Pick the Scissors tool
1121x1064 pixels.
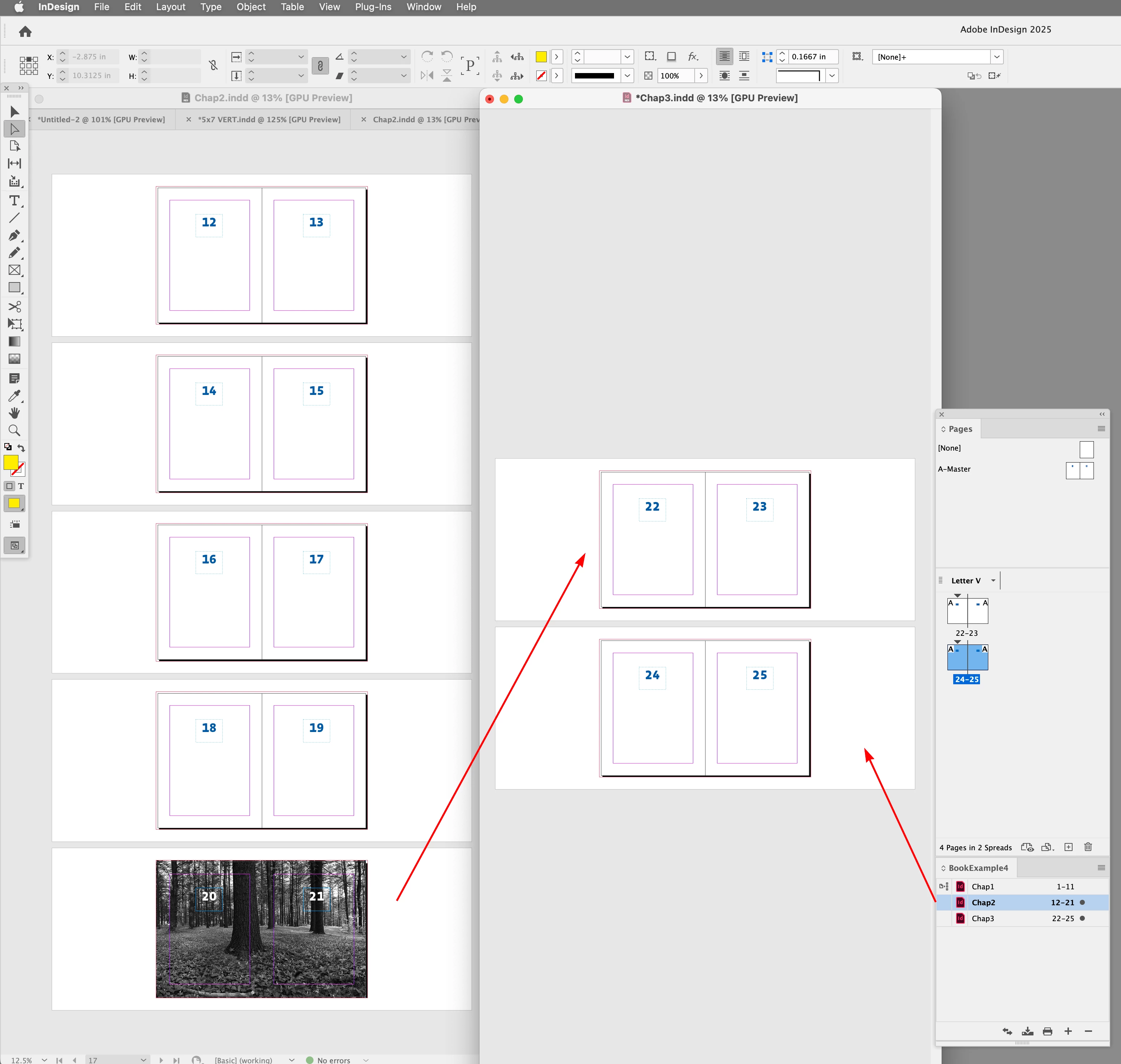pyautogui.click(x=14, y=307)
